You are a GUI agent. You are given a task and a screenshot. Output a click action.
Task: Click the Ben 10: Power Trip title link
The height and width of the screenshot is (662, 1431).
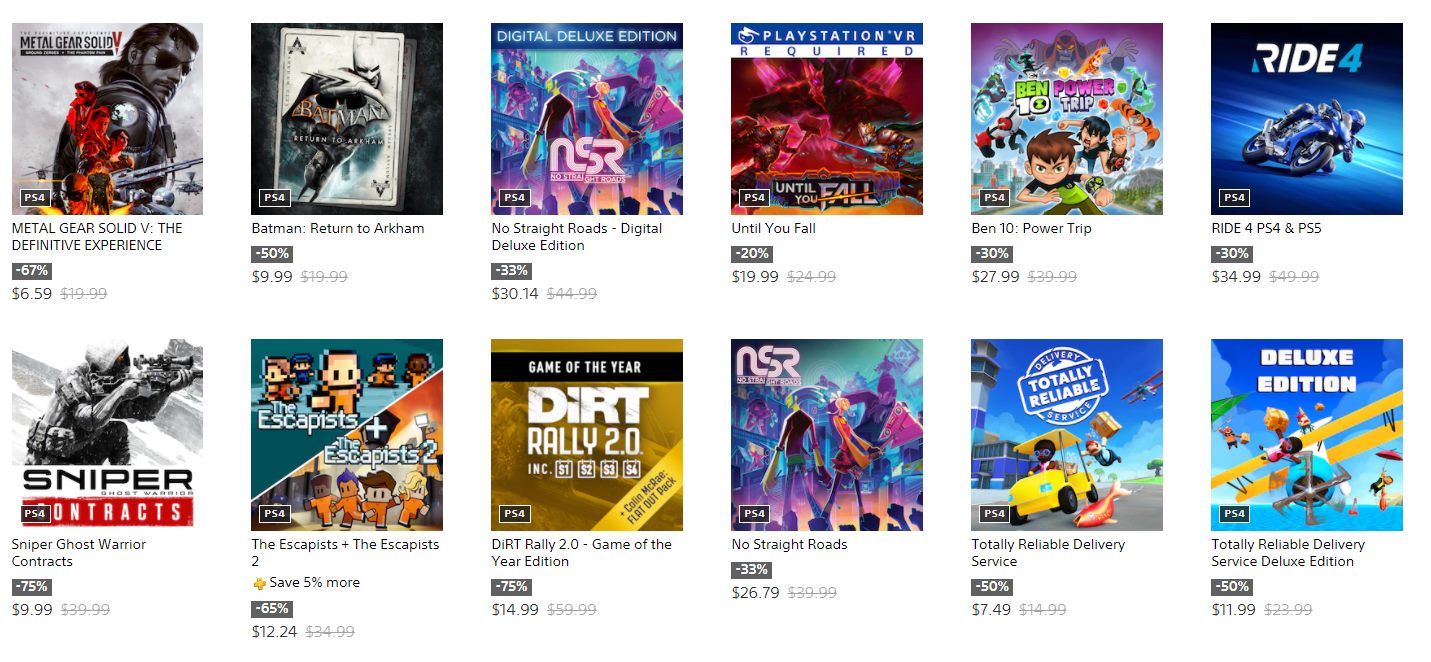tap(1032, 228)
